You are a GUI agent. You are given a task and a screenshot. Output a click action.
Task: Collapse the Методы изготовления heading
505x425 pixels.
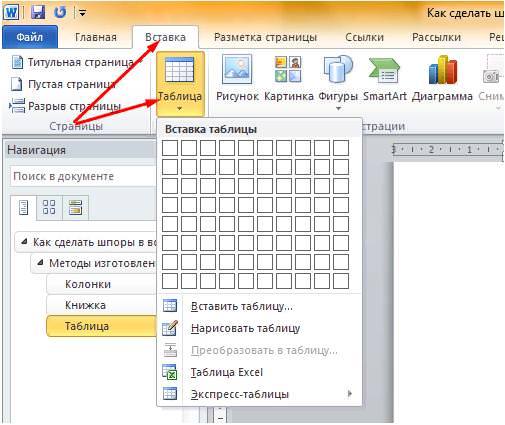40,262
